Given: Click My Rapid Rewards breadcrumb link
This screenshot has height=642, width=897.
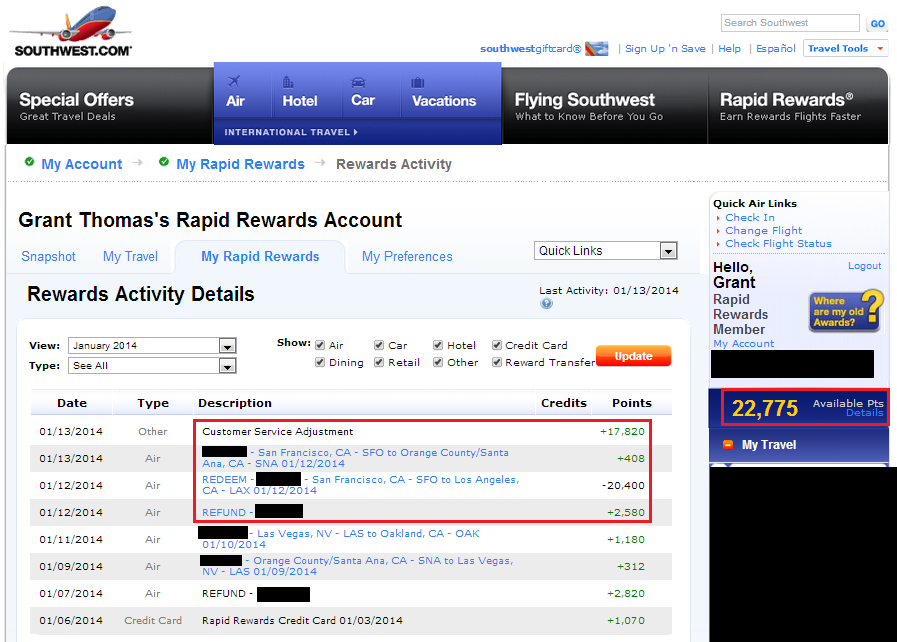Looking at the screenshot, I should 240,164.
